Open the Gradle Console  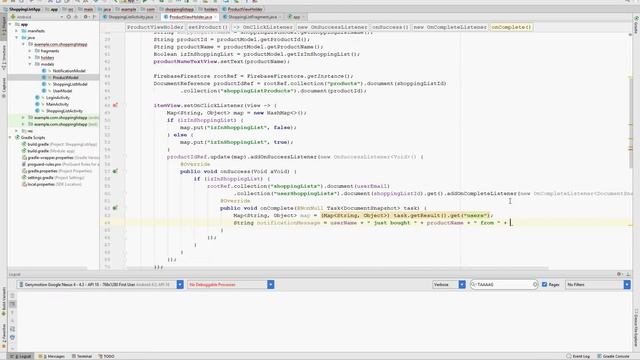point(613,356)
